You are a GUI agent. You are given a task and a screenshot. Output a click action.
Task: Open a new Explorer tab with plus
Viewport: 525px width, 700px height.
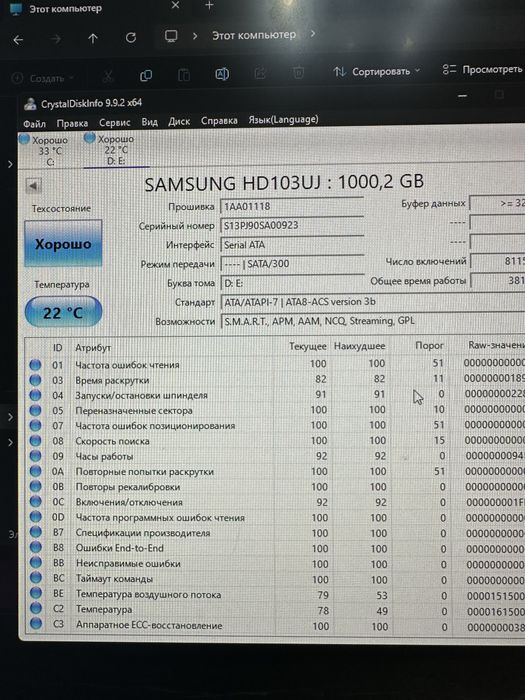click(x=209, y=5)
